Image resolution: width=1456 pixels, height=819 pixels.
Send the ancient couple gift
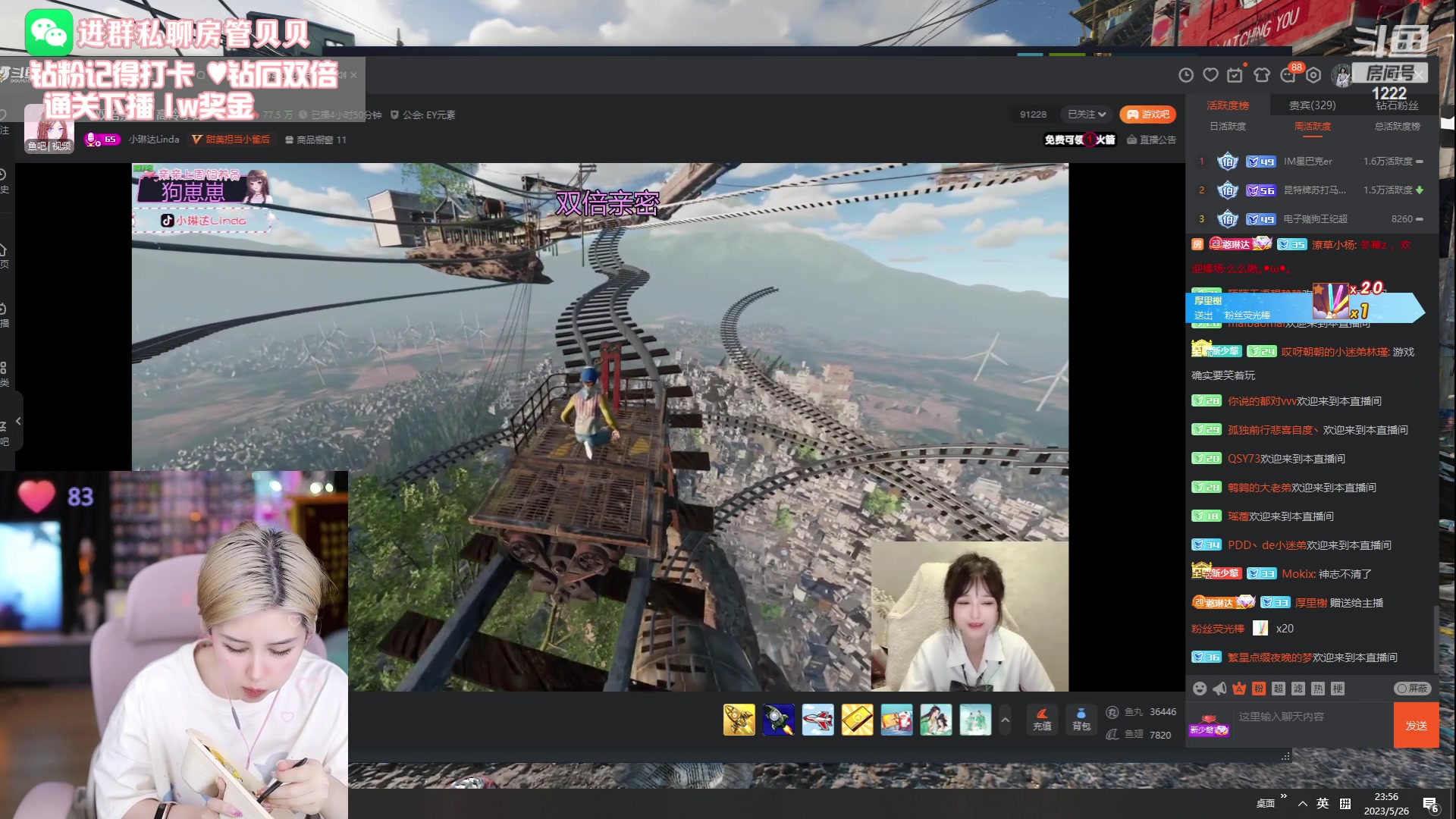pos(937,720)
